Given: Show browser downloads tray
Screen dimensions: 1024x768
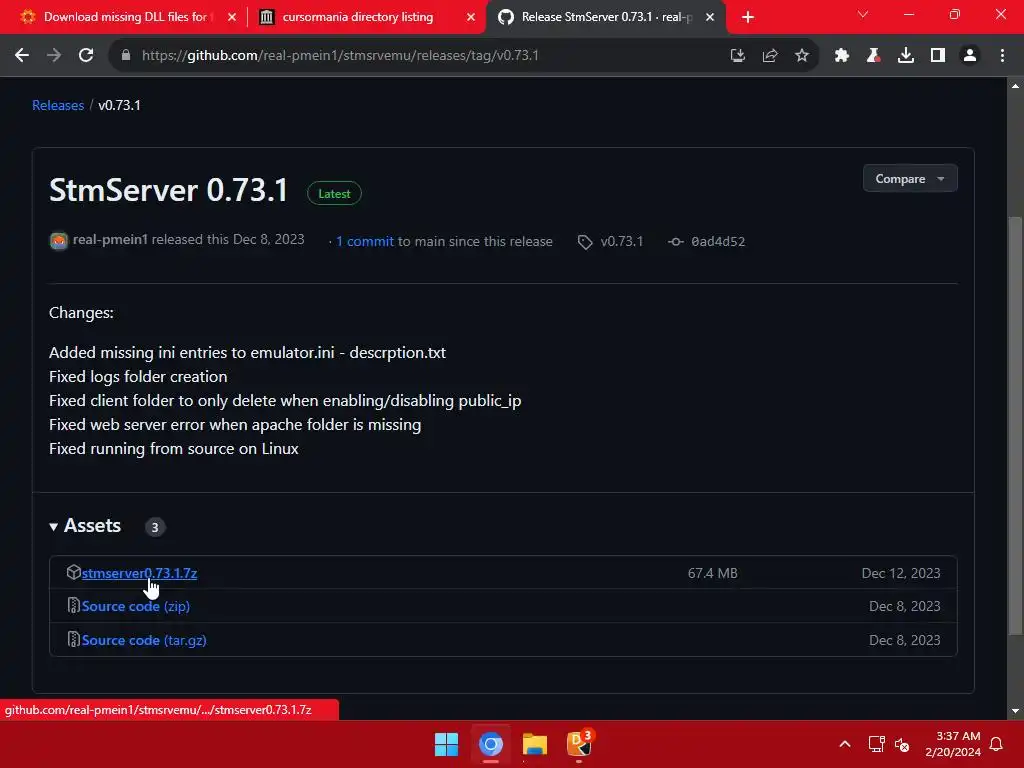Looking at the screenshot, I should point(905,56).
